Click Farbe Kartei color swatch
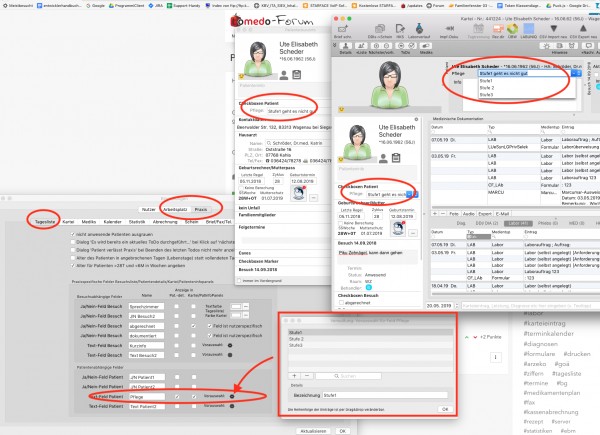600x435 pixels. point(236,315)
